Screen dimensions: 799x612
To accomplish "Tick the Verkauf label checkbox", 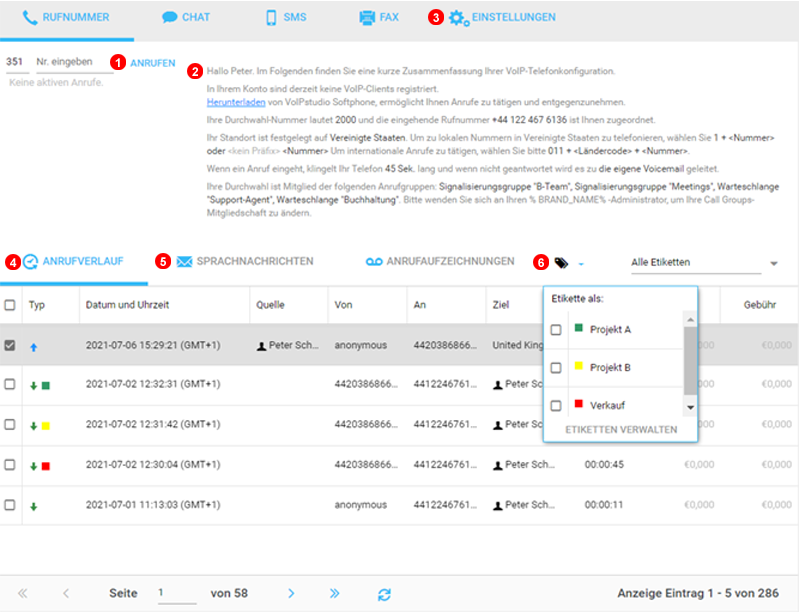I will click(x=556, y=405).
